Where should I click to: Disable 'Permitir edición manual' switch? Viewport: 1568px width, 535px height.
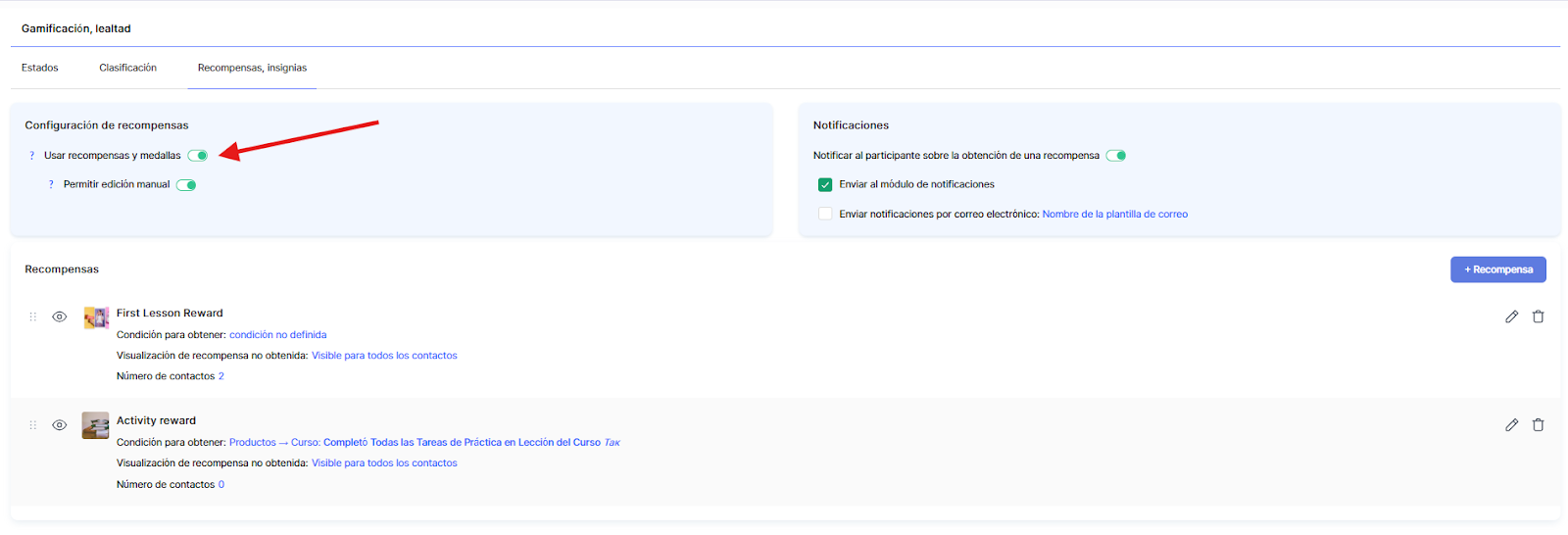[x=186, y=185]
